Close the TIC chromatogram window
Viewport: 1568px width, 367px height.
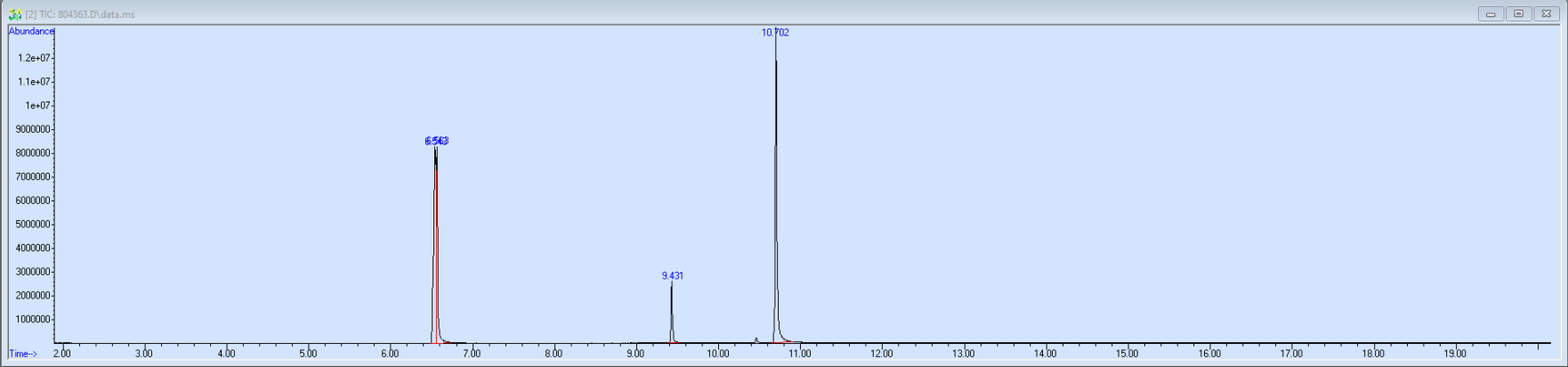[x=1547, y=13]
